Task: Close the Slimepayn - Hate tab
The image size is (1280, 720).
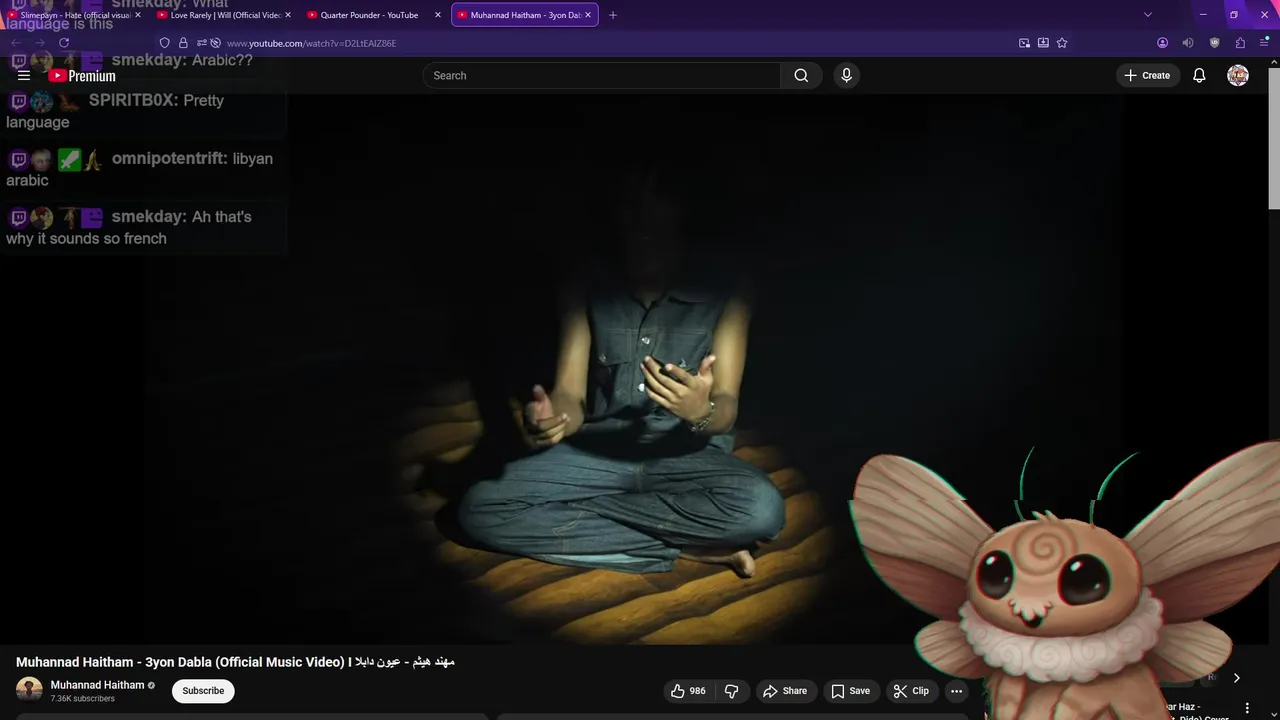Action: click(138, 15)
